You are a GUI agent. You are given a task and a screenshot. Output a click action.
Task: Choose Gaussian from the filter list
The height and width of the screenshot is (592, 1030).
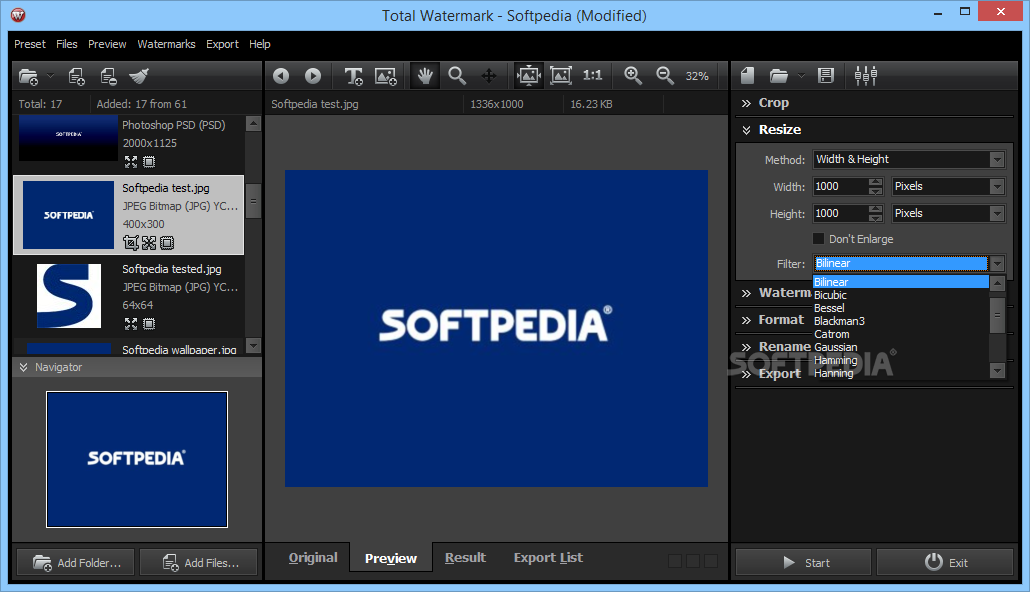click(x=836, y=347)
